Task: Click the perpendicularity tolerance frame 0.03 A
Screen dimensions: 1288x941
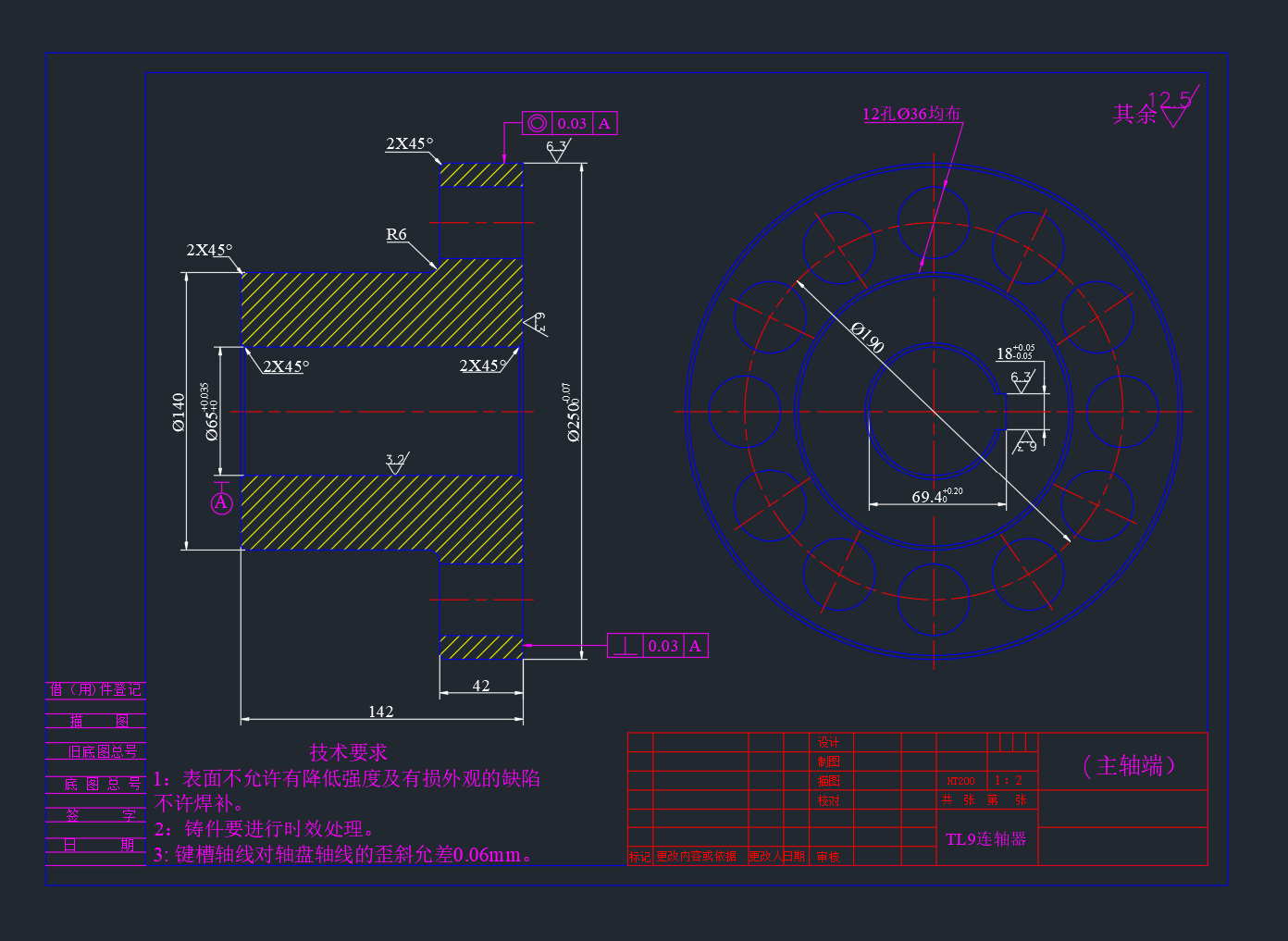Action: pyautogui.click(x=658, y=646)
